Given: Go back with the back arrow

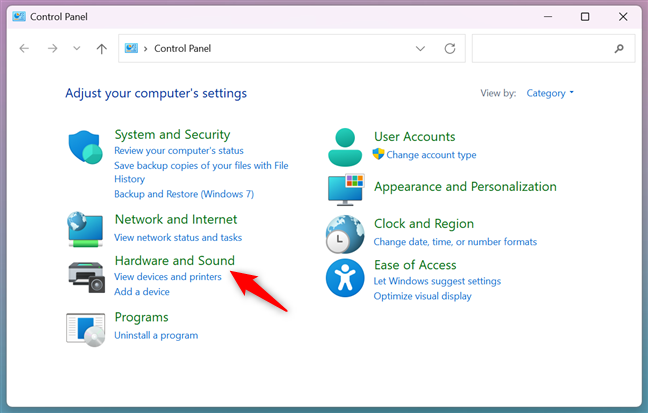Looking at the screenshot, I should 24,48.
